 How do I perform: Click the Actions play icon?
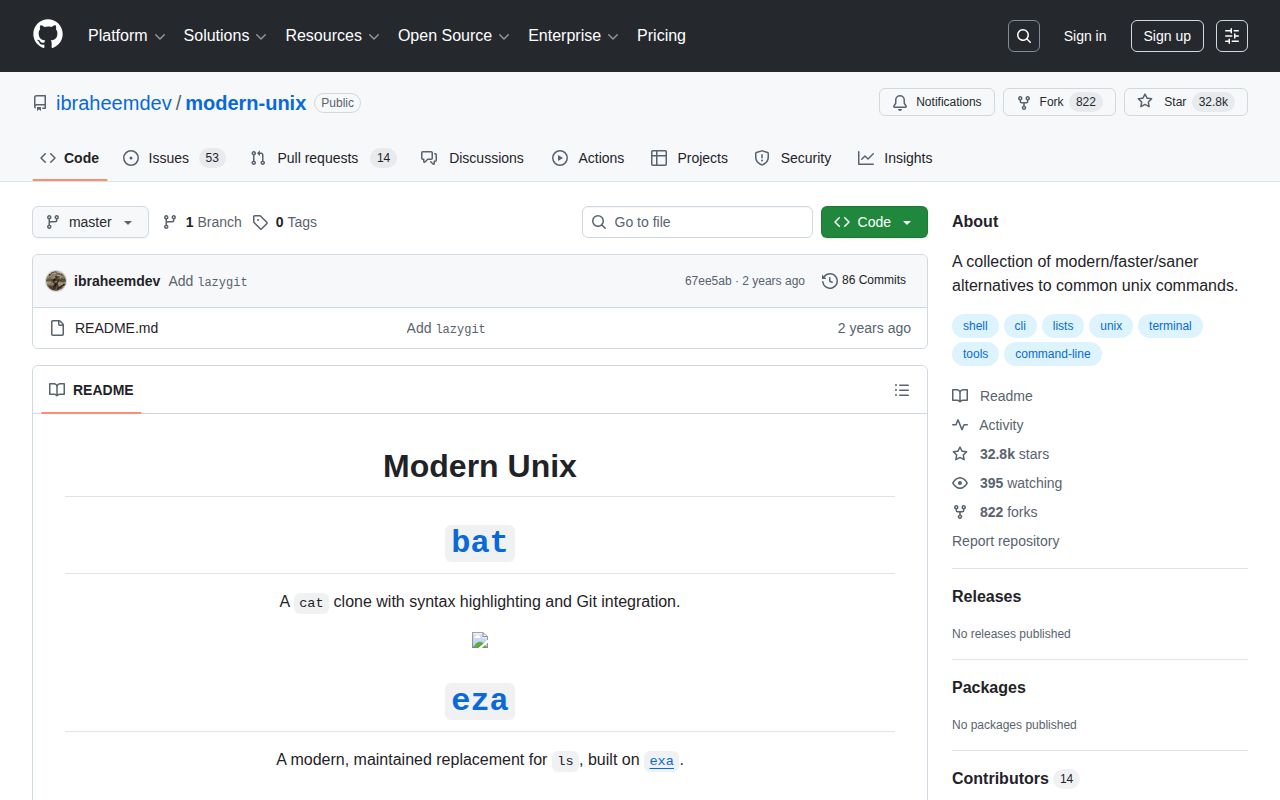[x=559, y=157]
